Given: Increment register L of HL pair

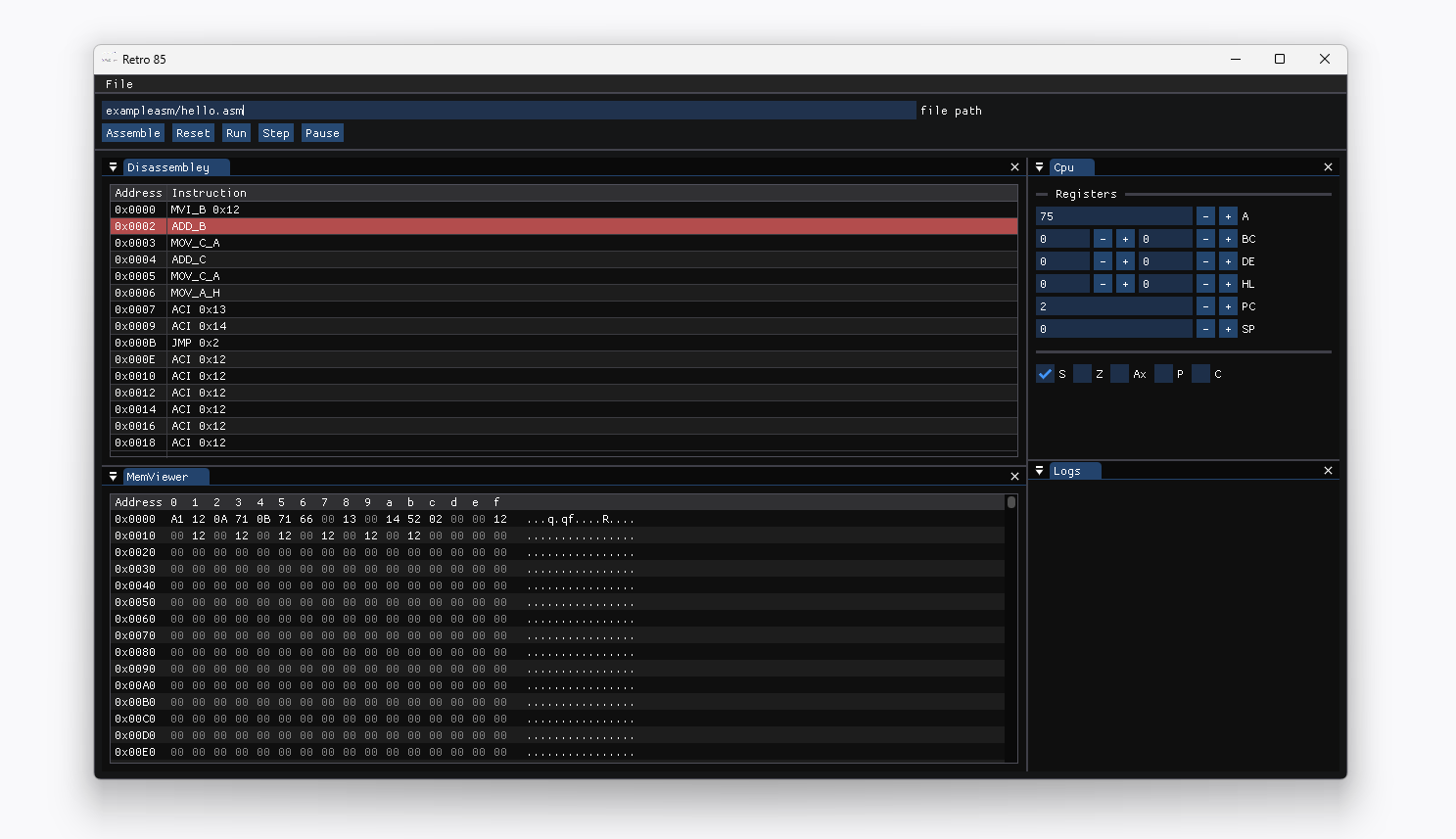Looking at the screenshot, I should click(x=1228, y=284).
